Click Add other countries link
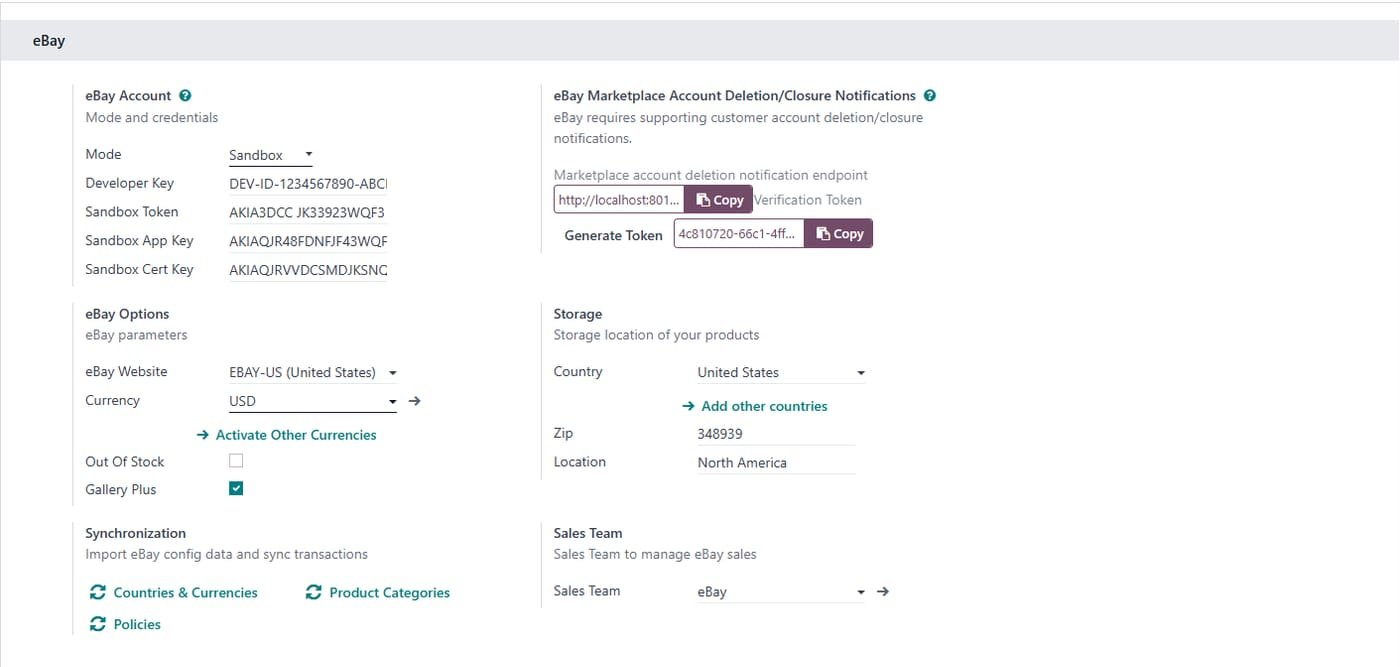This screenshot has height=667, width=1400. pos(754,406)
